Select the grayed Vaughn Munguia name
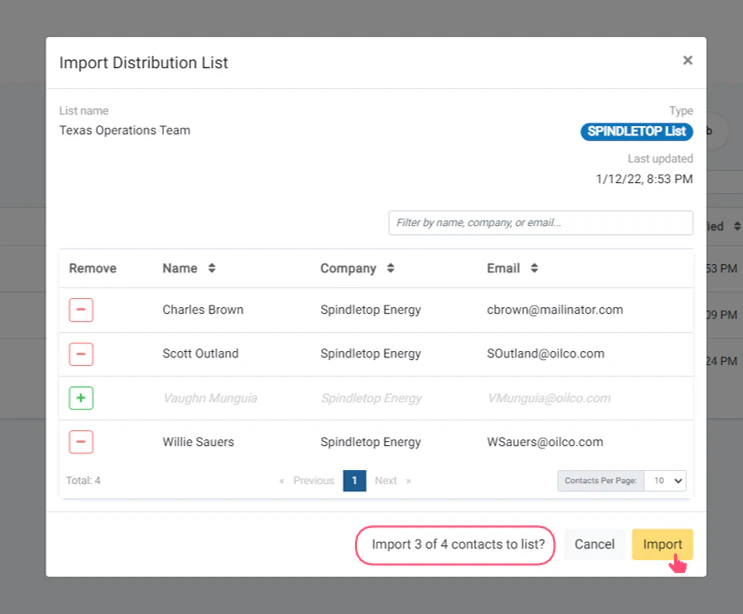 click(x=210, y=398)
